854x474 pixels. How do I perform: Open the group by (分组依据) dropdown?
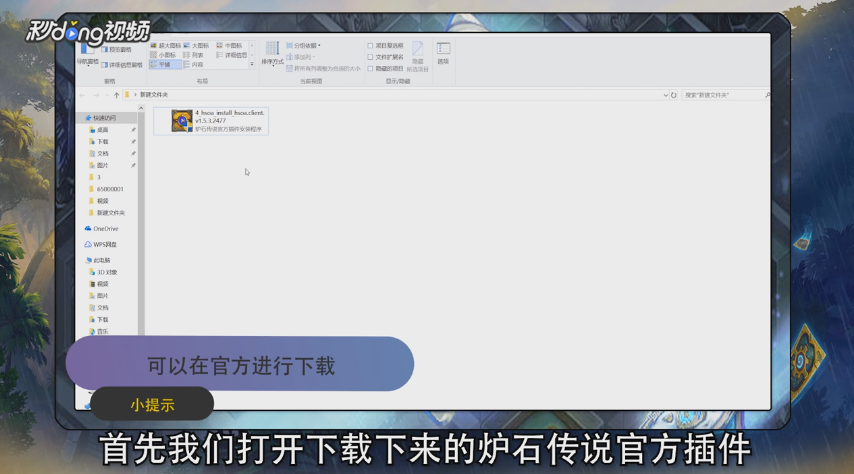pyautogui.click(x=303, y=46)
